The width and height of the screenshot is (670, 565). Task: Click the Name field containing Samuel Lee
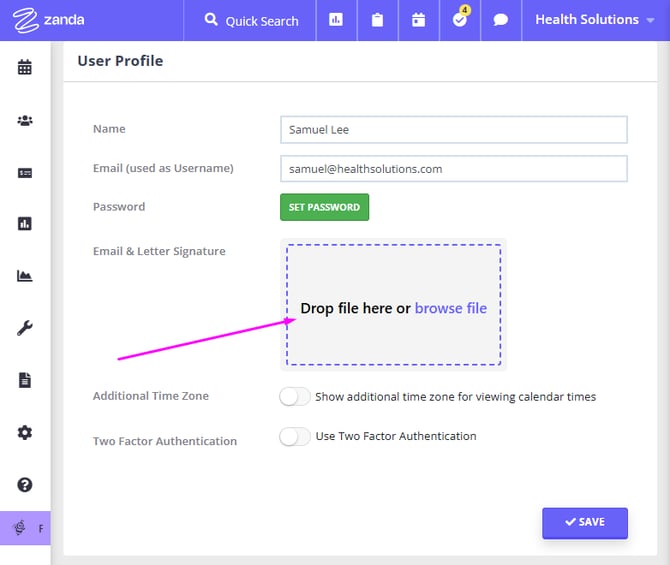(x=453, y=130)
